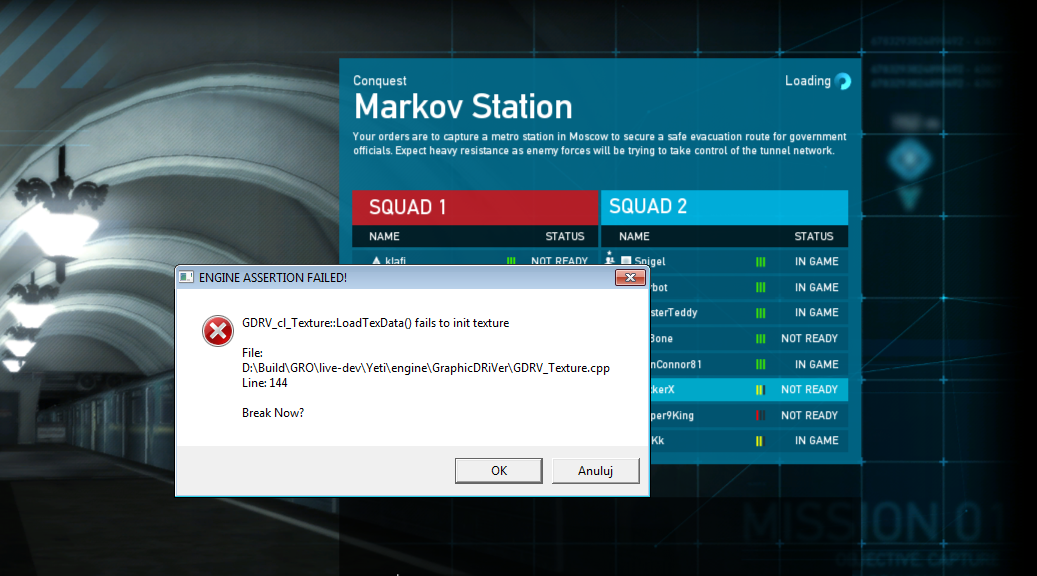Click the highlighted kerX NOT READY row
The height and width of the screenshot is (576, 1037).
(749, 390)
